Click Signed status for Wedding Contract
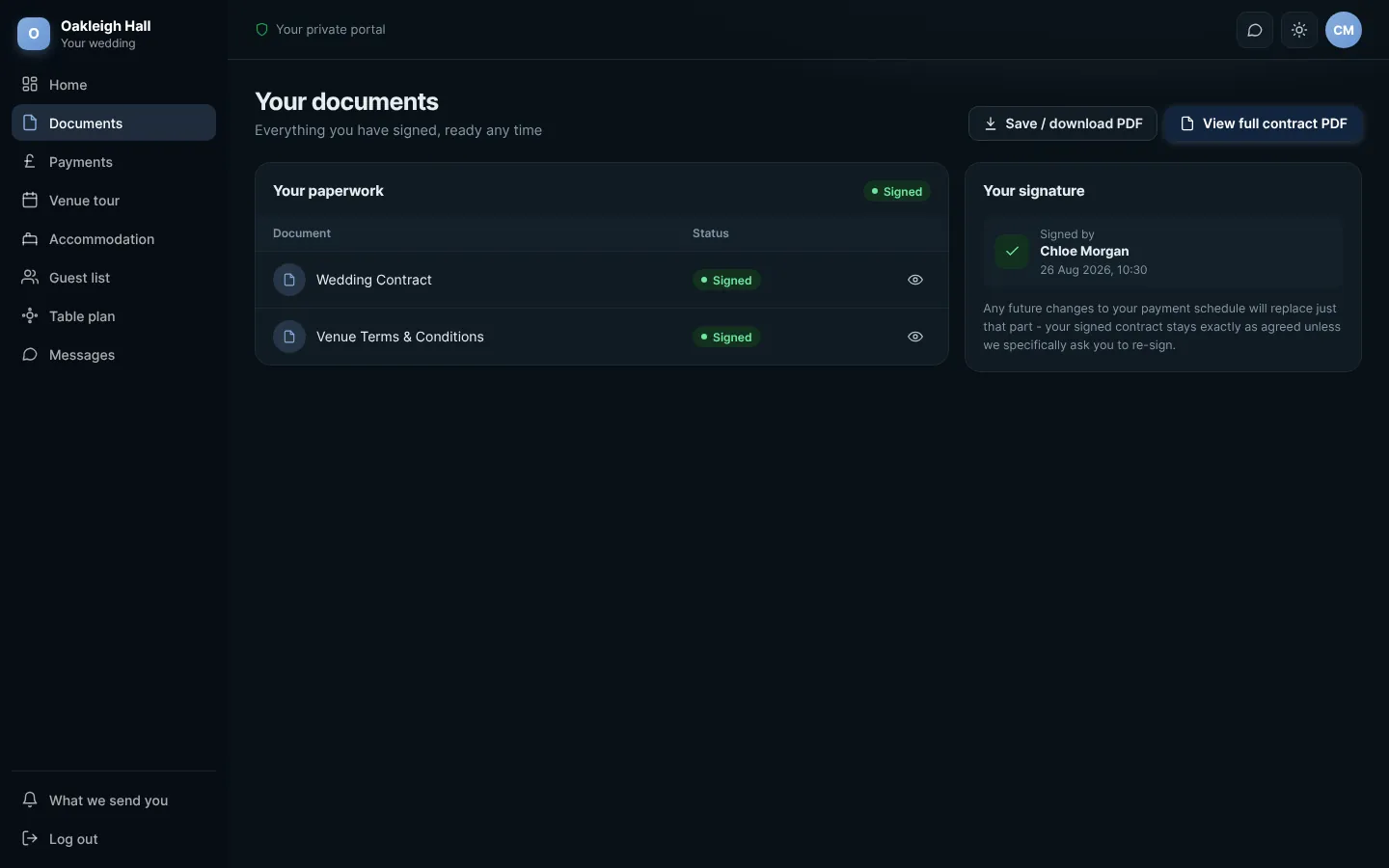Viewport: 1389px width, 868px height. point(726,280)
